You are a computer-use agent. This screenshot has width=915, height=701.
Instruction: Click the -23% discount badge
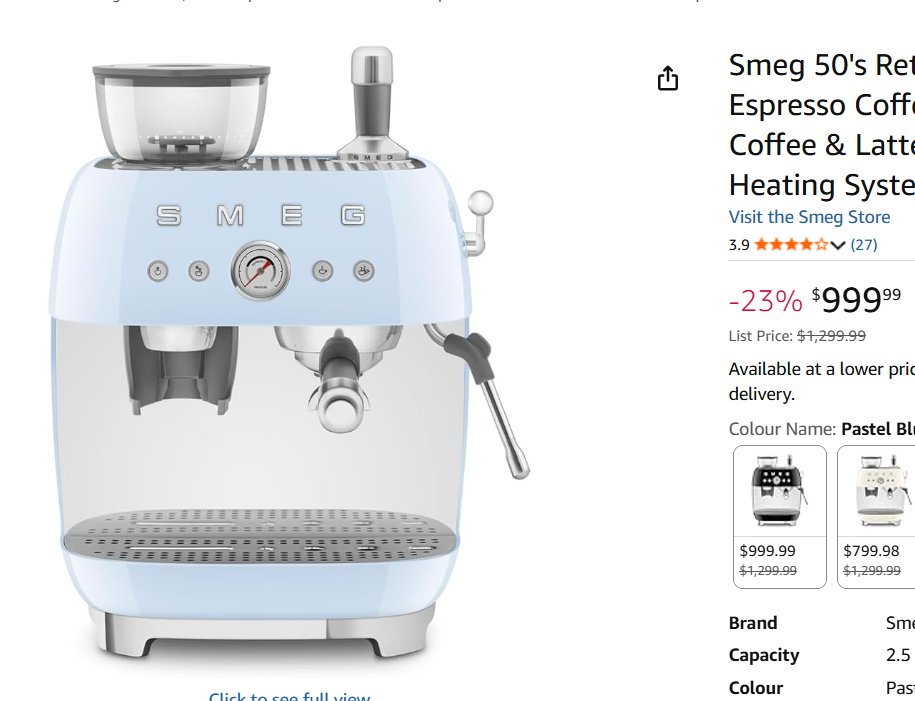click(766, 301)
